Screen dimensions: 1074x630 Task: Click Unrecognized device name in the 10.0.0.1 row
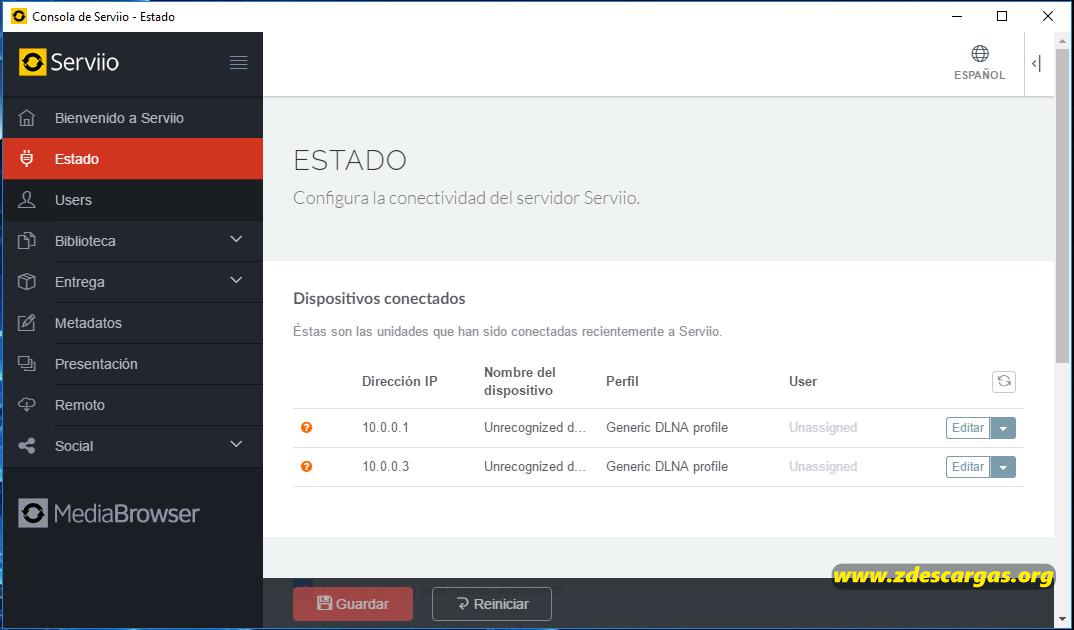535,427
